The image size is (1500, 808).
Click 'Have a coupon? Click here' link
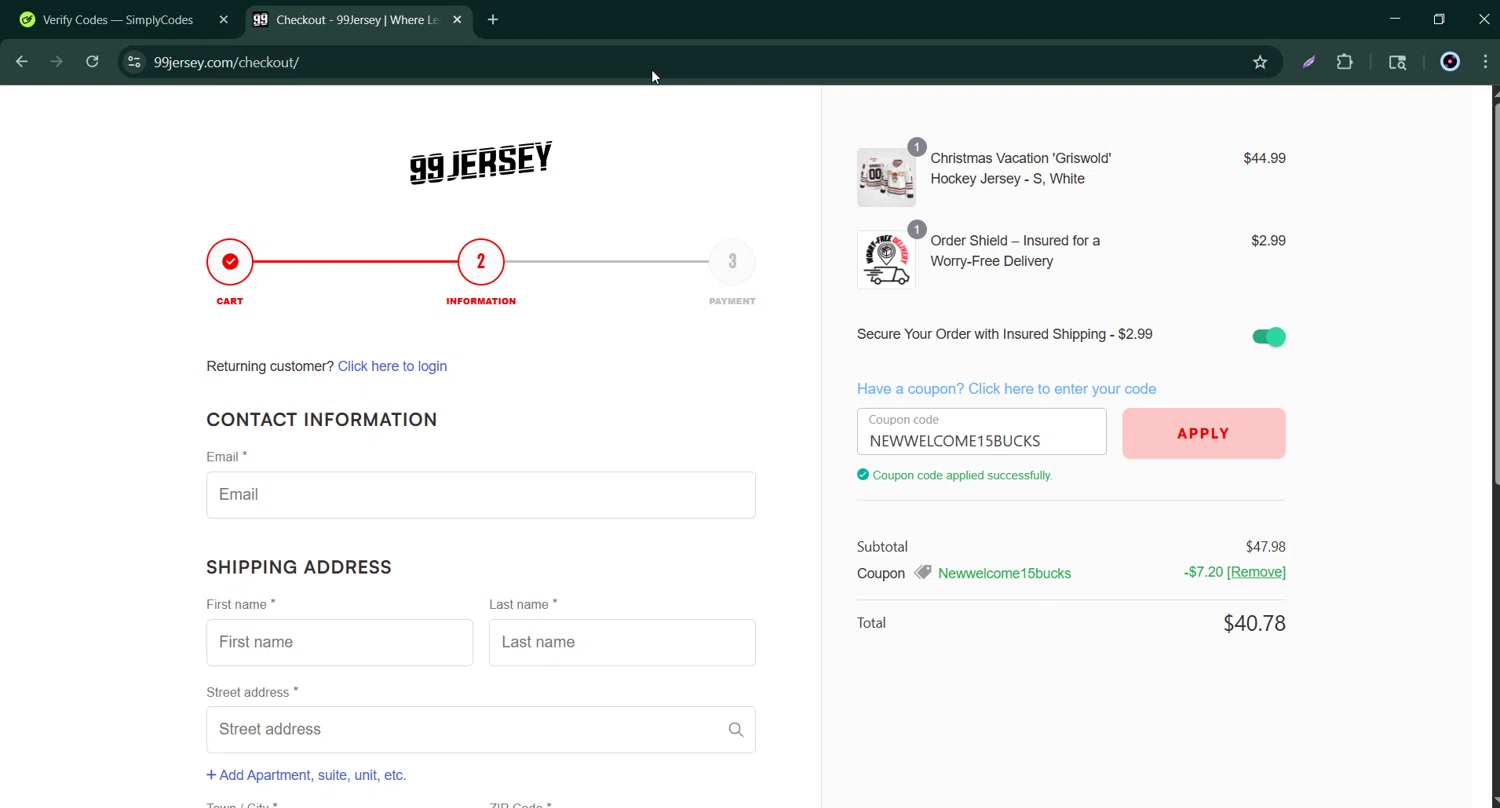tap(1006, 389)
